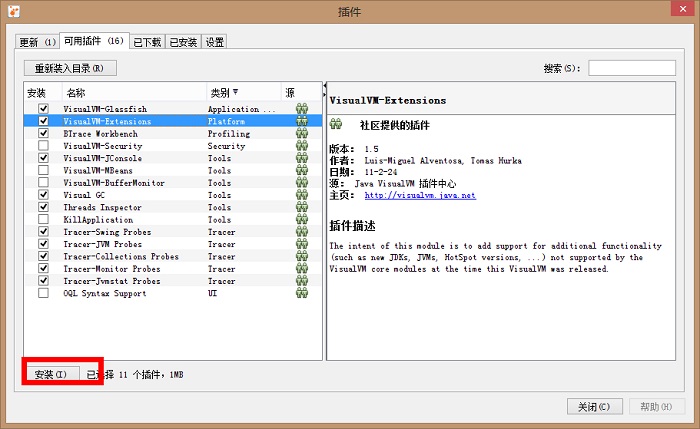Uncheck the Tracer-Jvmstat Probes checkbox
This screenshot has width=700, height=429.
pyautogui.click(x=43, y=280)
